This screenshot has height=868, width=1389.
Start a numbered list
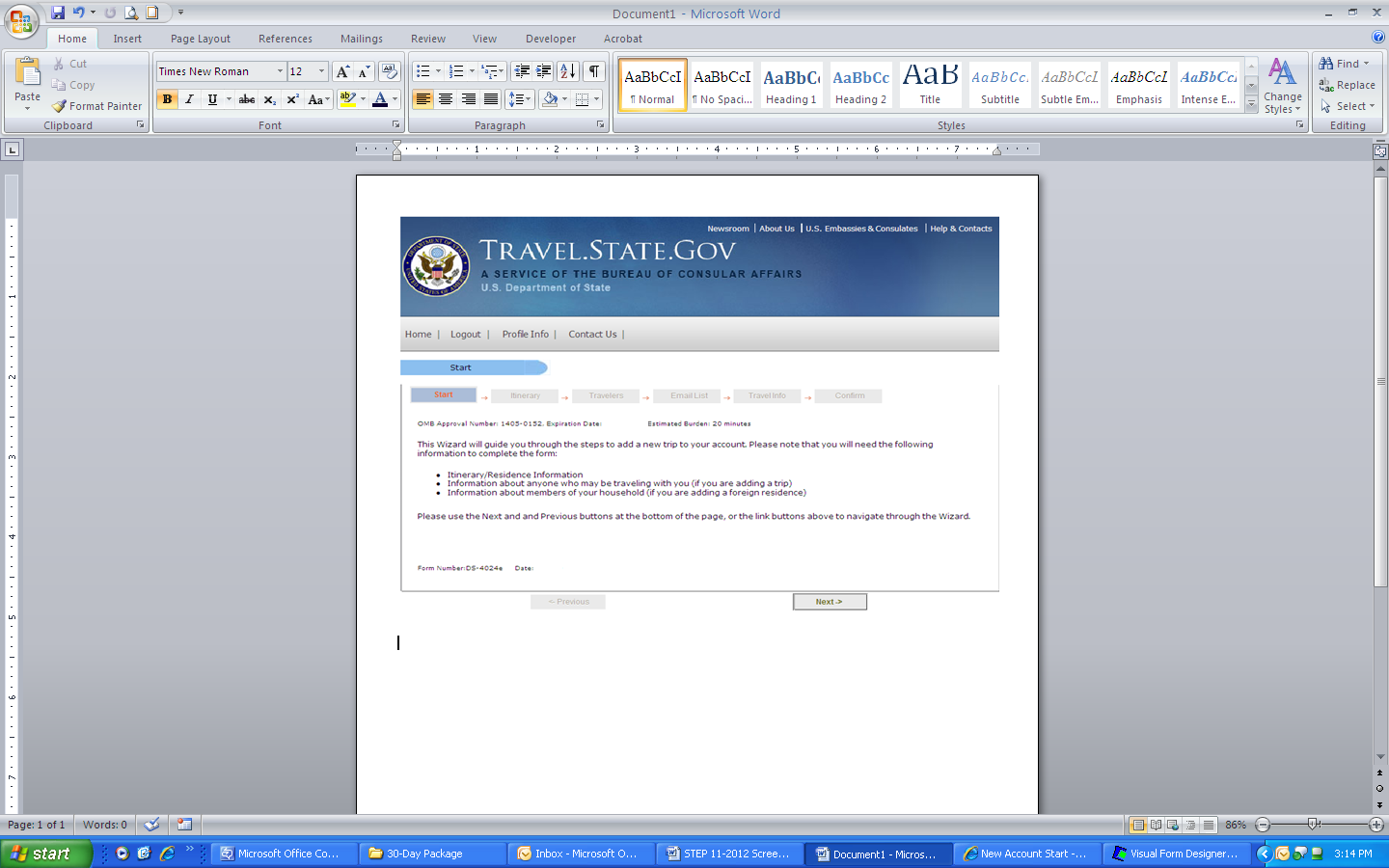click(457, 71)
